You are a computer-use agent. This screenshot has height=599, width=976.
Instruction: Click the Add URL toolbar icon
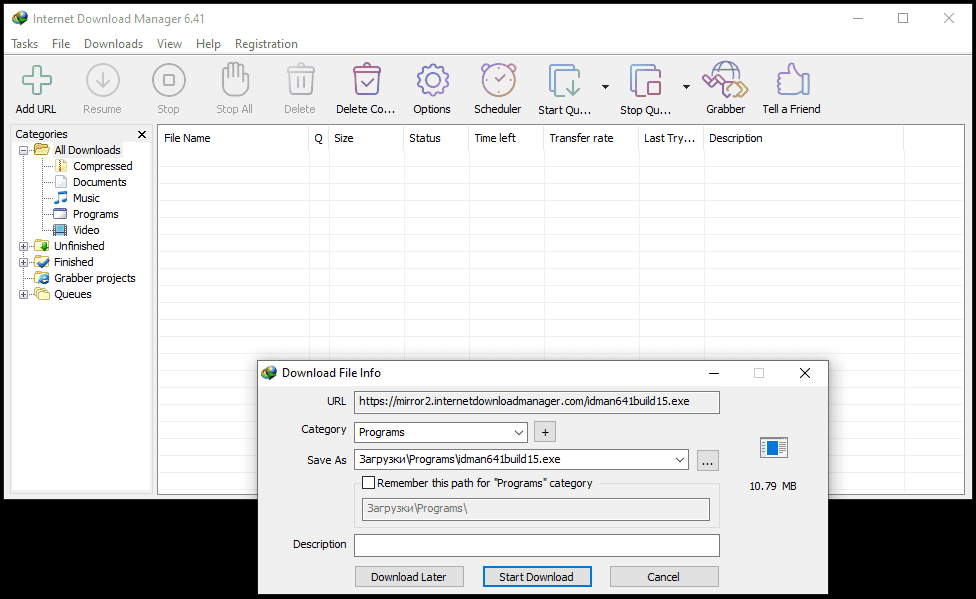(37, 80)
